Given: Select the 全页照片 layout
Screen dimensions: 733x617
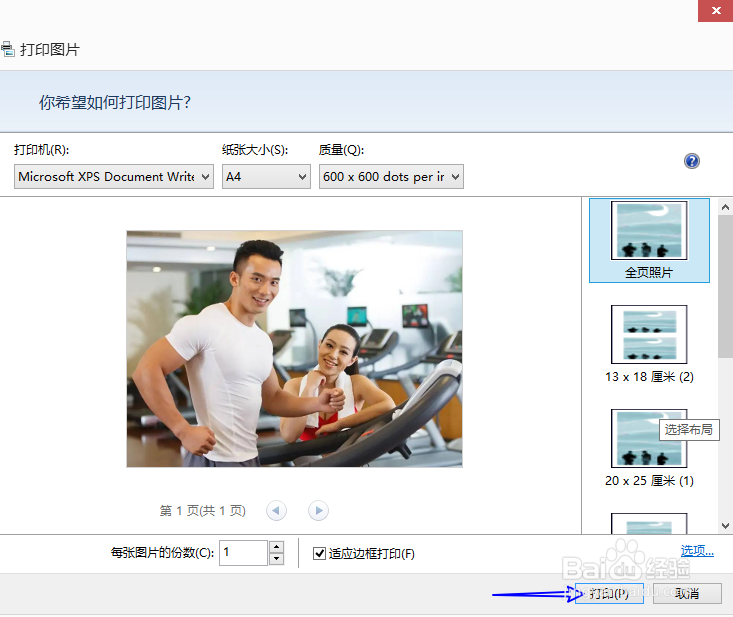Looking at the screenshot, I should pos(649,240).
